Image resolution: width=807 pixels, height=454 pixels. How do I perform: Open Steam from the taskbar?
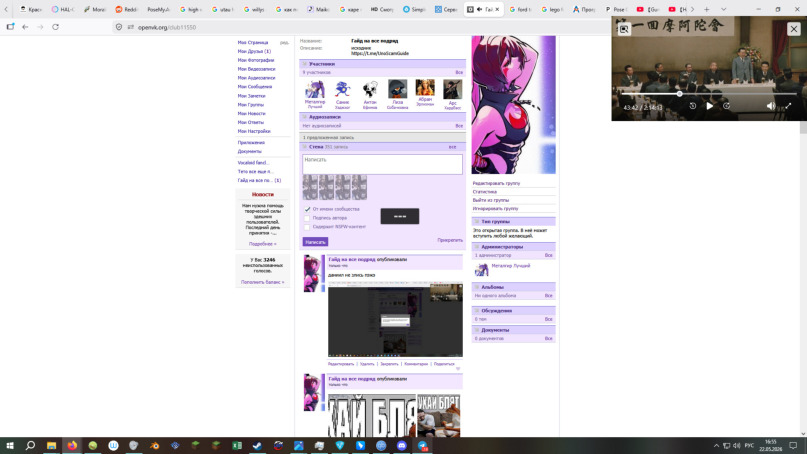tap(257, 445)
